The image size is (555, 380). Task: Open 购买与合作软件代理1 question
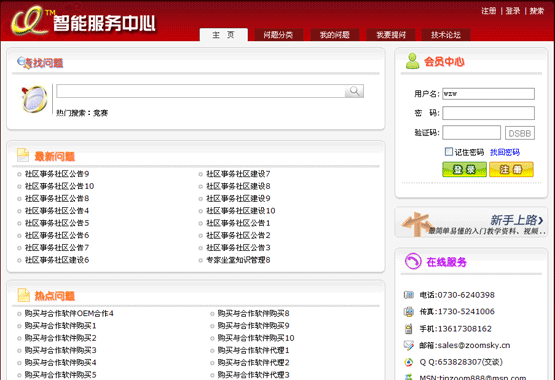pos(253,350)
